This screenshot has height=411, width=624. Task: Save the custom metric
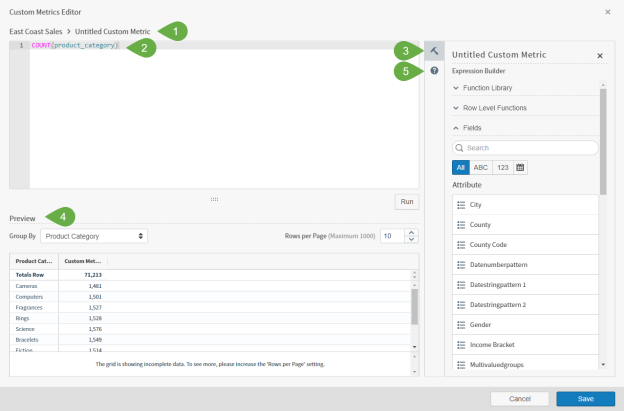click(x=585, y=398)
